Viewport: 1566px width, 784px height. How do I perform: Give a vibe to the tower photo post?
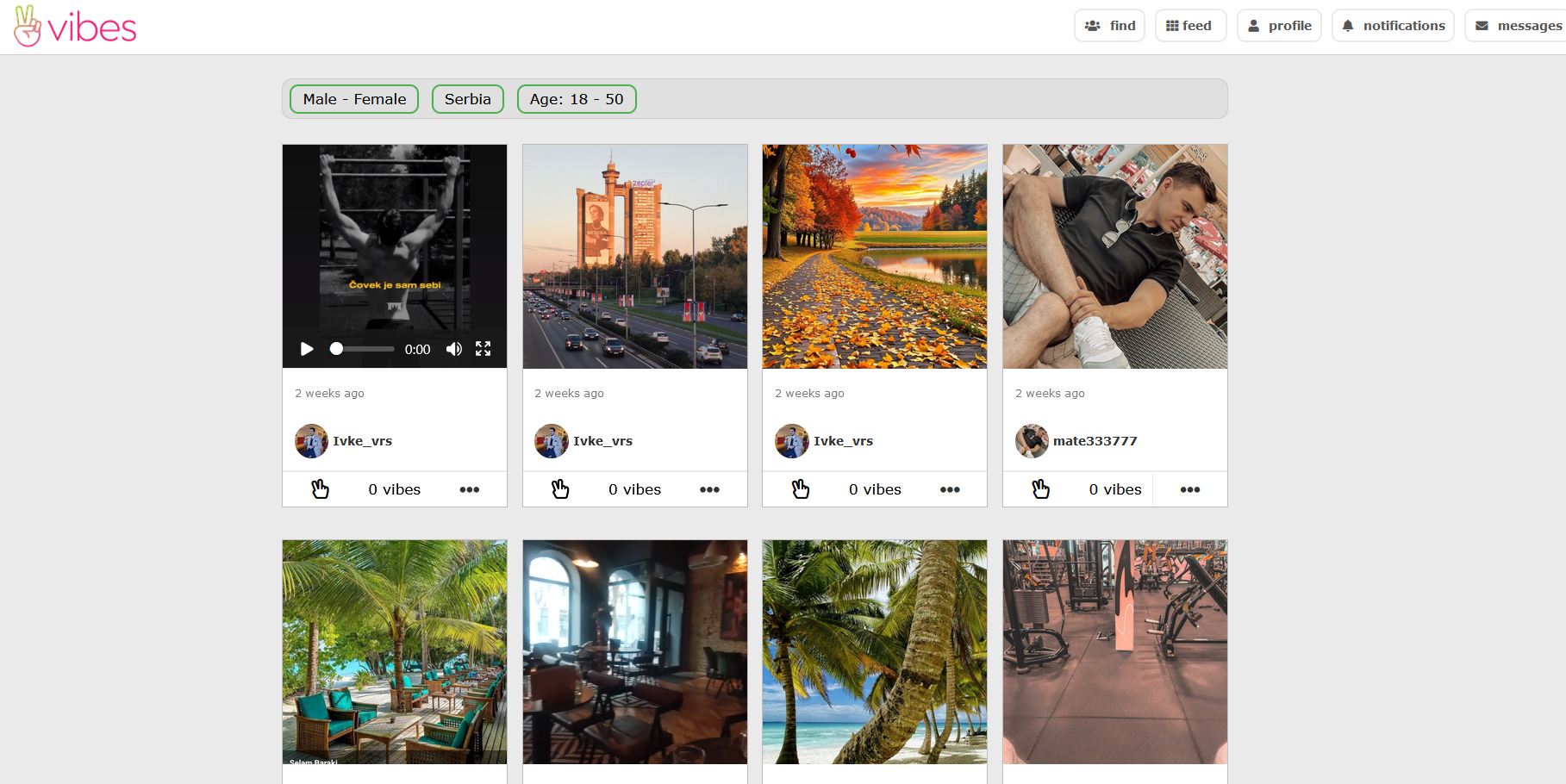[560, 489]
